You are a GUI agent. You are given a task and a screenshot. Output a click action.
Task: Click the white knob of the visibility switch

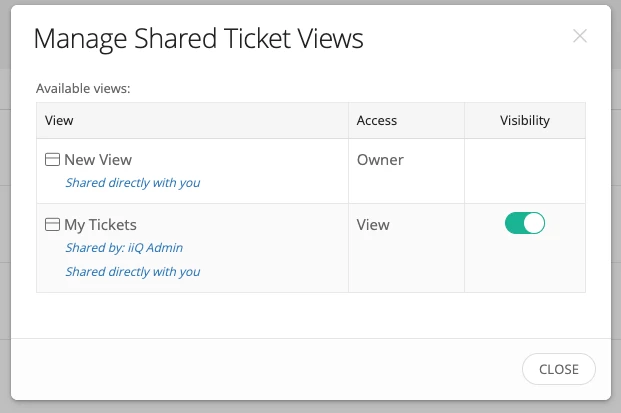click(534, 223)
